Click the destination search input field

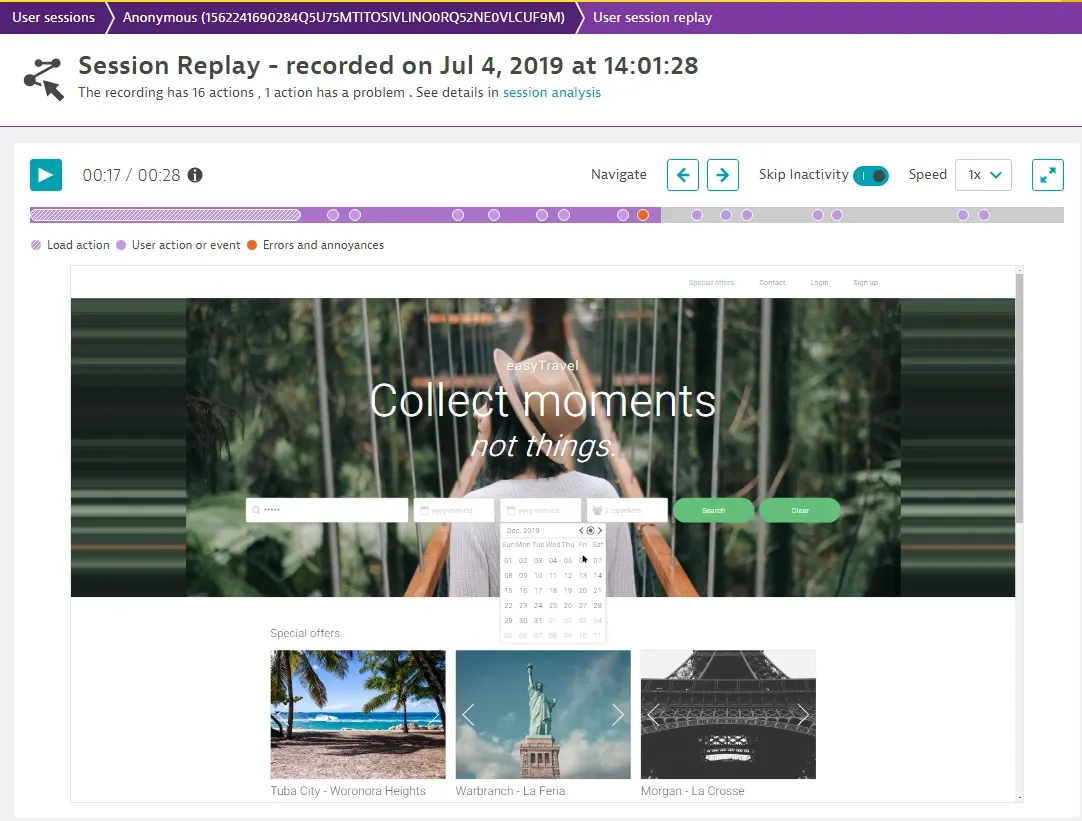point(327,510)
